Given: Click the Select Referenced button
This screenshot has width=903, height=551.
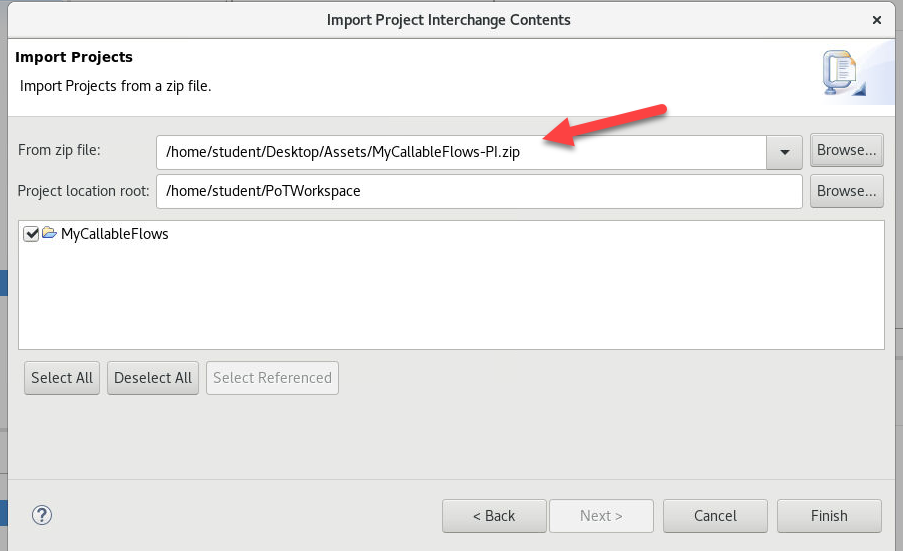Looking at the screenshot, I should pos(272,378).
